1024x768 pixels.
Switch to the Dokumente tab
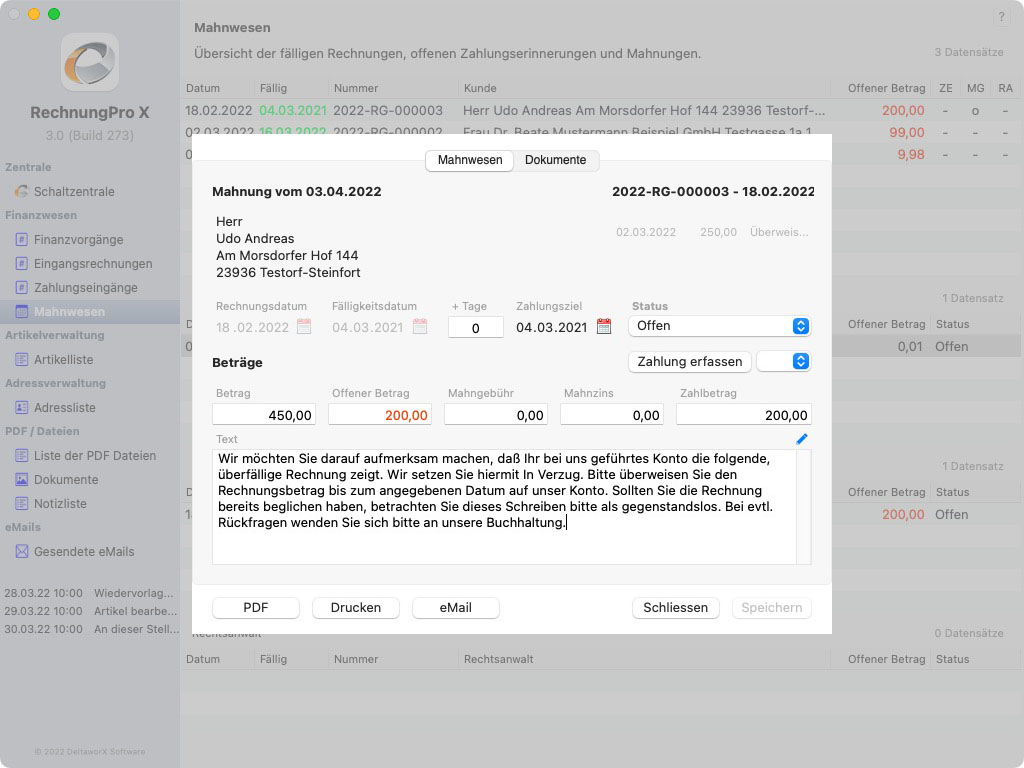pyautogui.click(x=555, y=160)
